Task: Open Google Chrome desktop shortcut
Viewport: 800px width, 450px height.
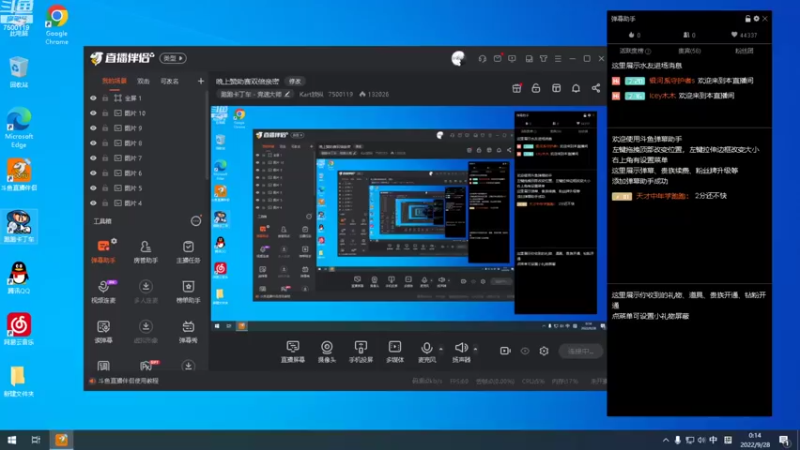Action: pyautogui.click(x=57, y=24)
